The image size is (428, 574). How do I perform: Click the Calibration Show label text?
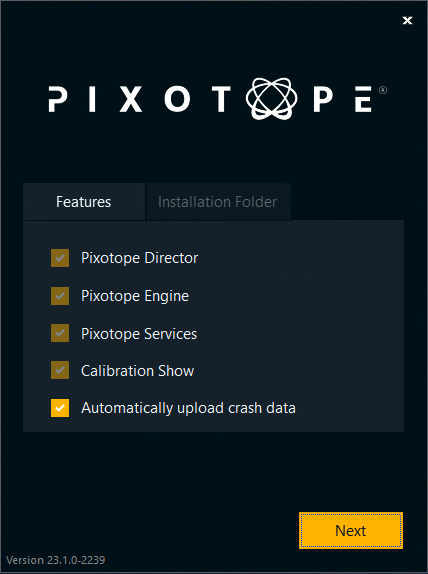coord(137,371)
